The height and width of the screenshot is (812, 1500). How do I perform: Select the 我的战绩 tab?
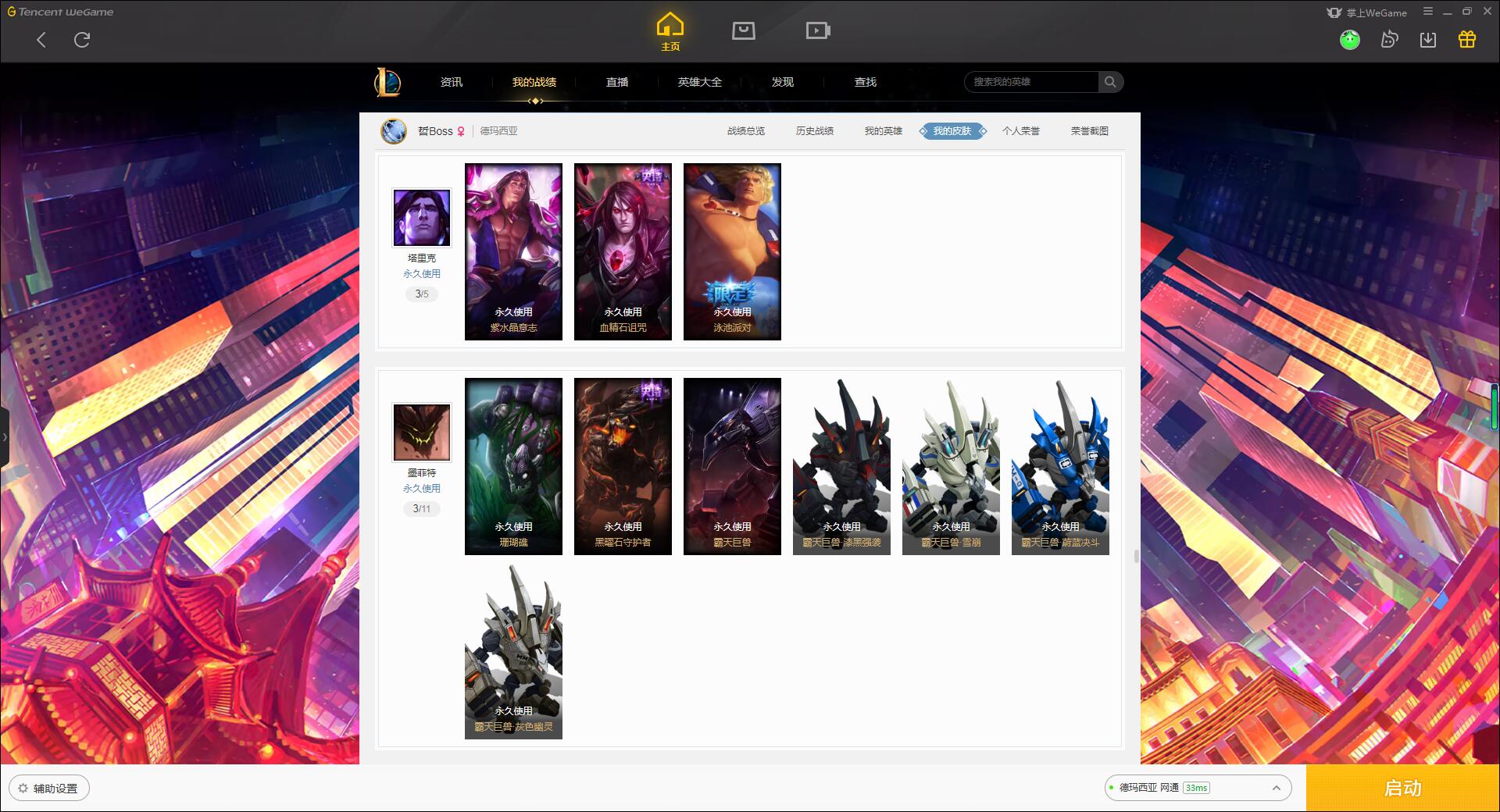534,82
